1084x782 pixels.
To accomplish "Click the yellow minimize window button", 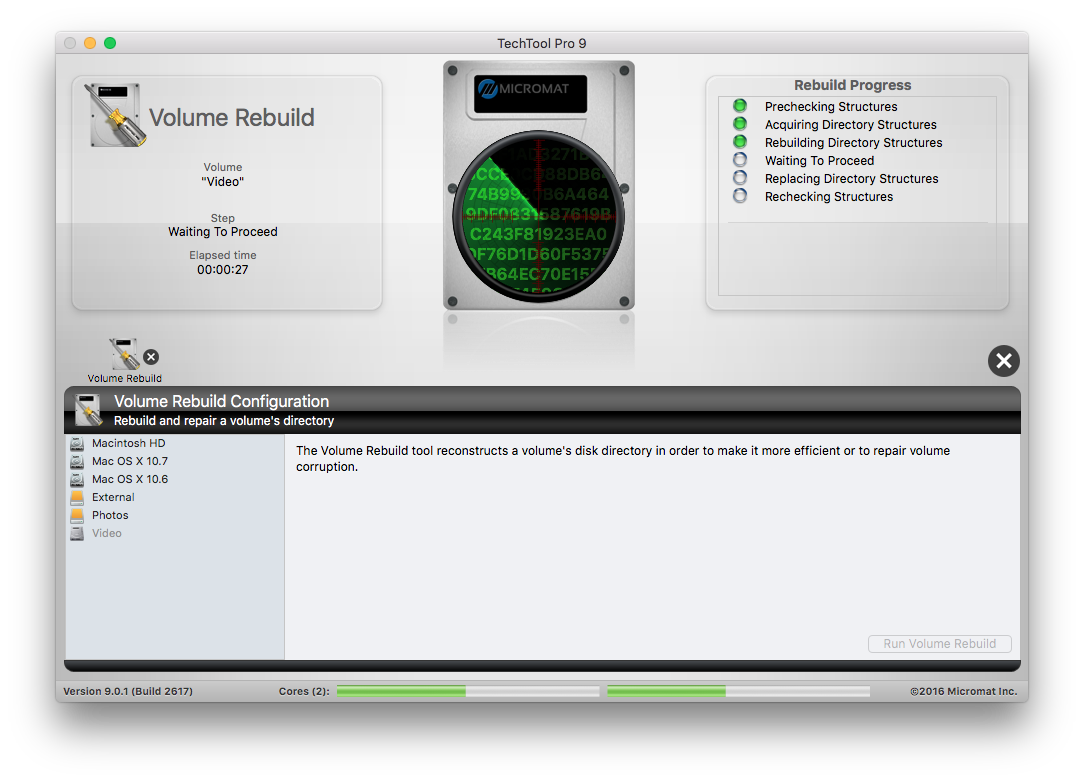I will [90, 43].
